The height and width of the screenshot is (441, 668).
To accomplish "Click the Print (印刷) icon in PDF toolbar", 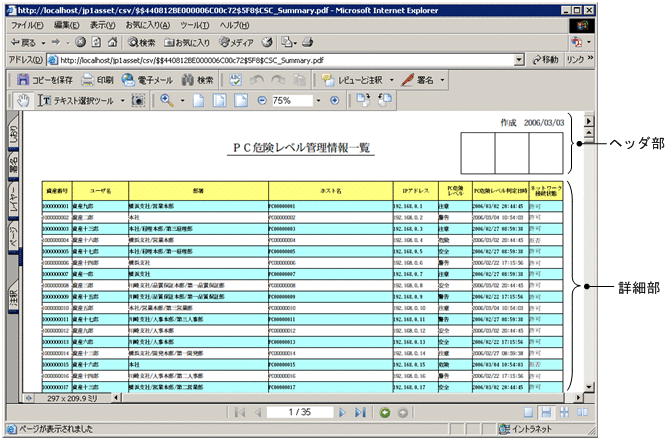I will coord(97,80).
